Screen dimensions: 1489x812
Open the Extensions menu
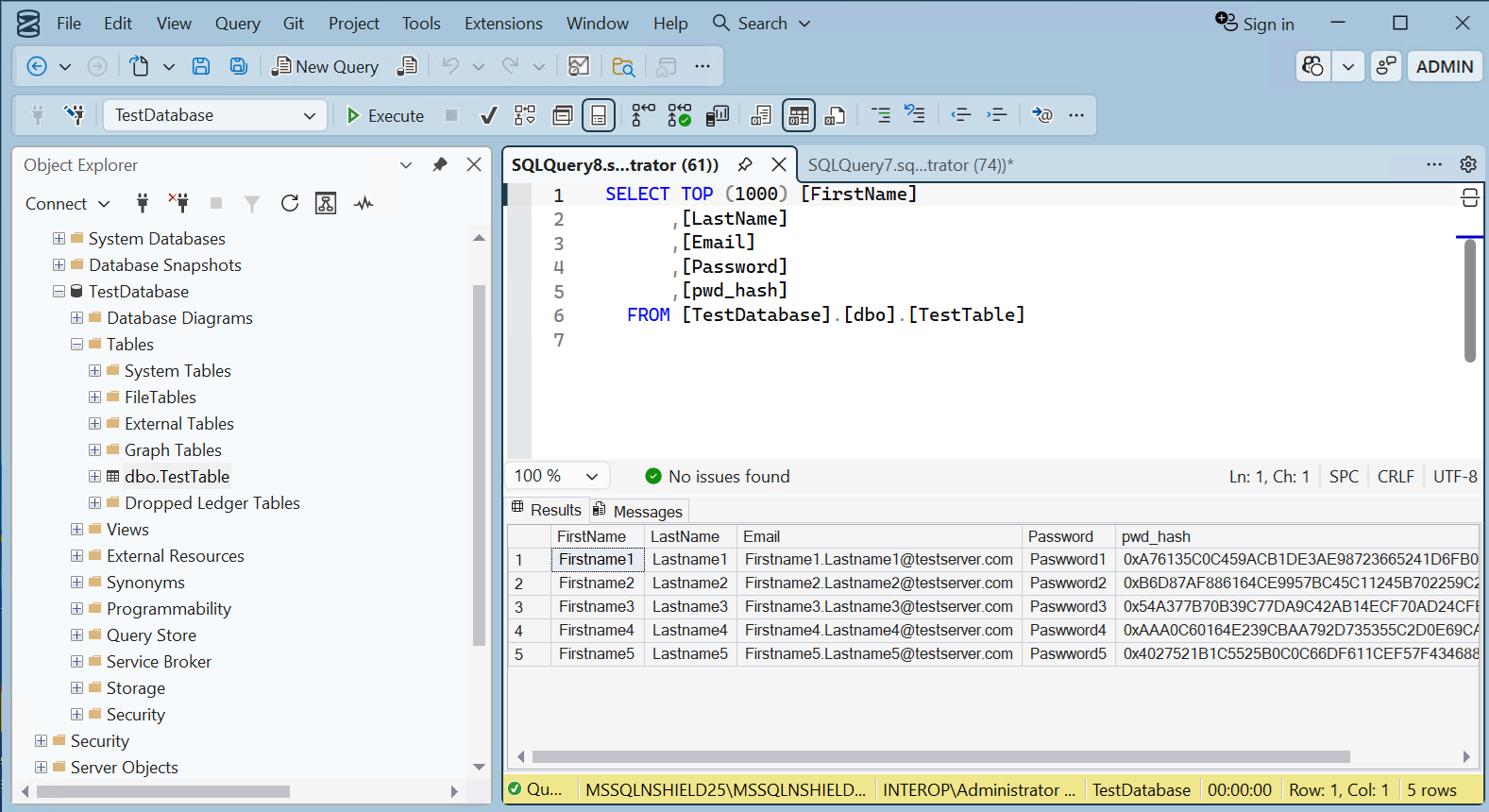coord(503,23)
